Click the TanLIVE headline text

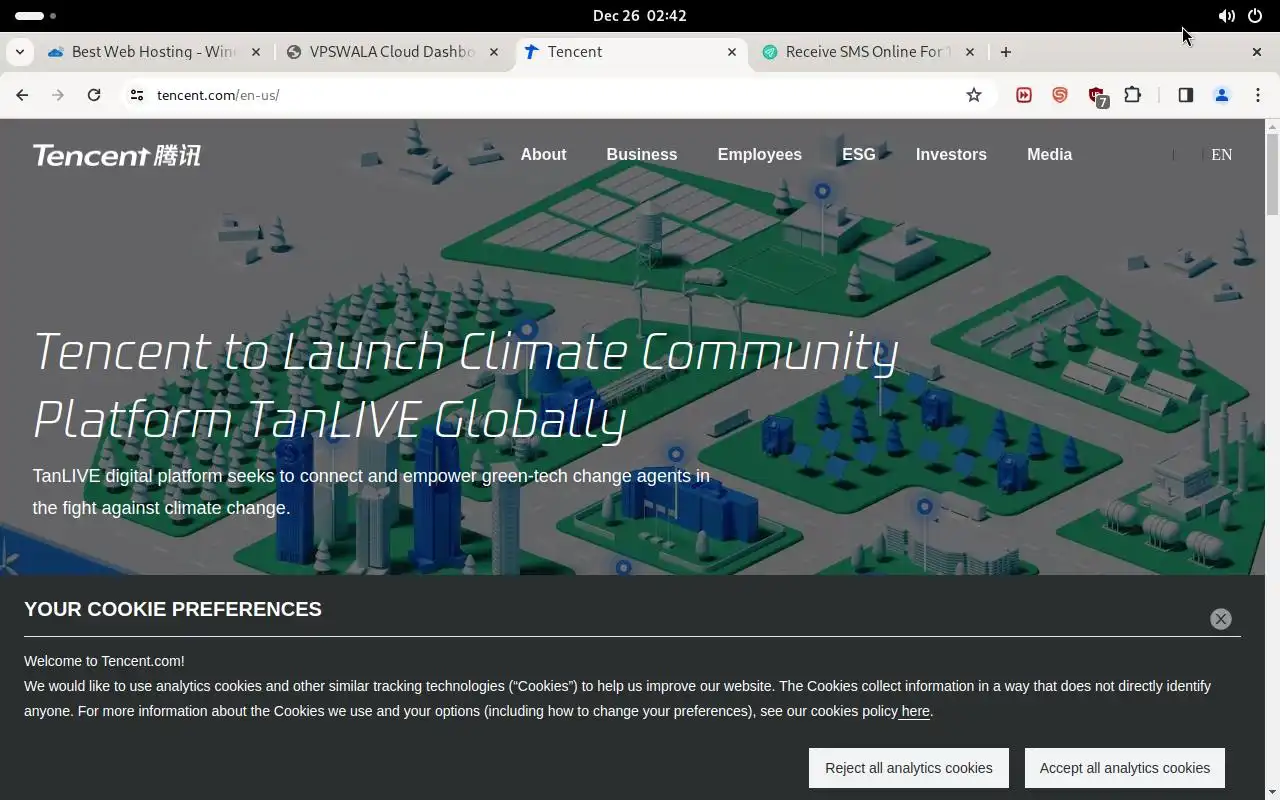tap(466, 385)
